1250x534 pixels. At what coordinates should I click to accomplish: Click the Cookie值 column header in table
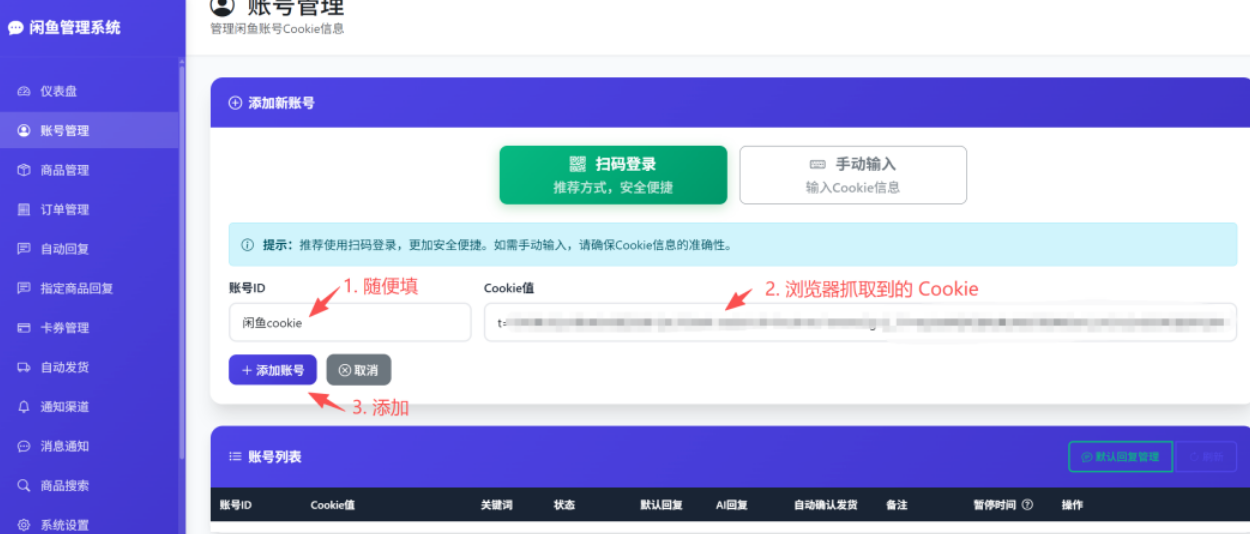[333, 505]
